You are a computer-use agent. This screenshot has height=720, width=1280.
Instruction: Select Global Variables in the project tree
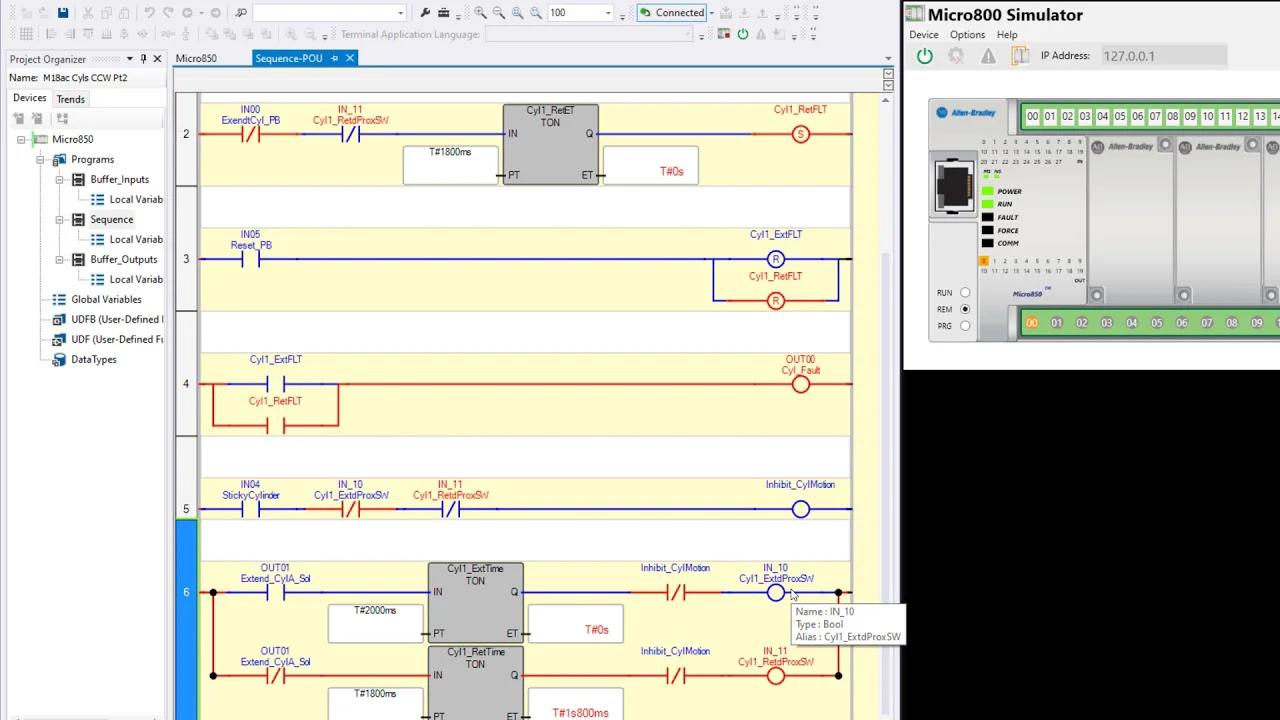(106, 299)
